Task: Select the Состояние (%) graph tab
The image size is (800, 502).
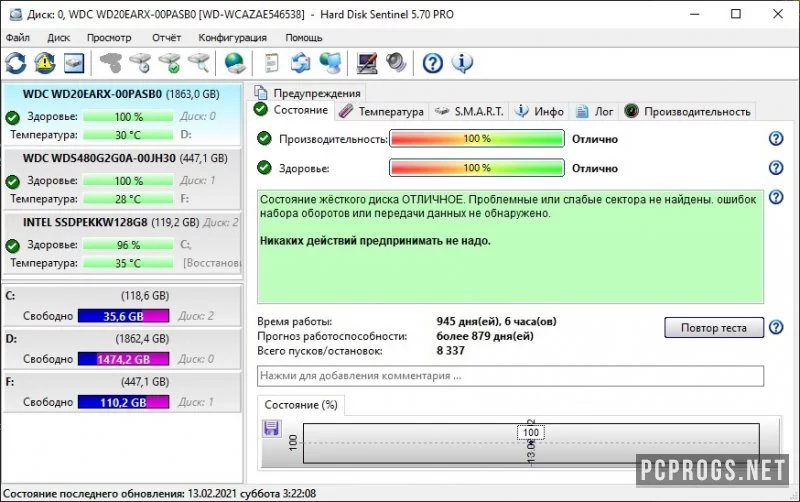Action: 301,405
